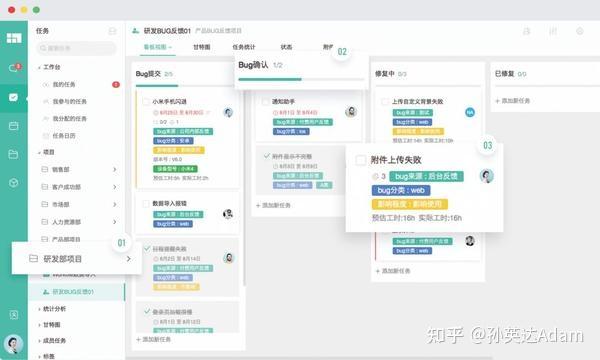Open the contacts icon in left sidebar
600x360 pixels.
[13, 314]
